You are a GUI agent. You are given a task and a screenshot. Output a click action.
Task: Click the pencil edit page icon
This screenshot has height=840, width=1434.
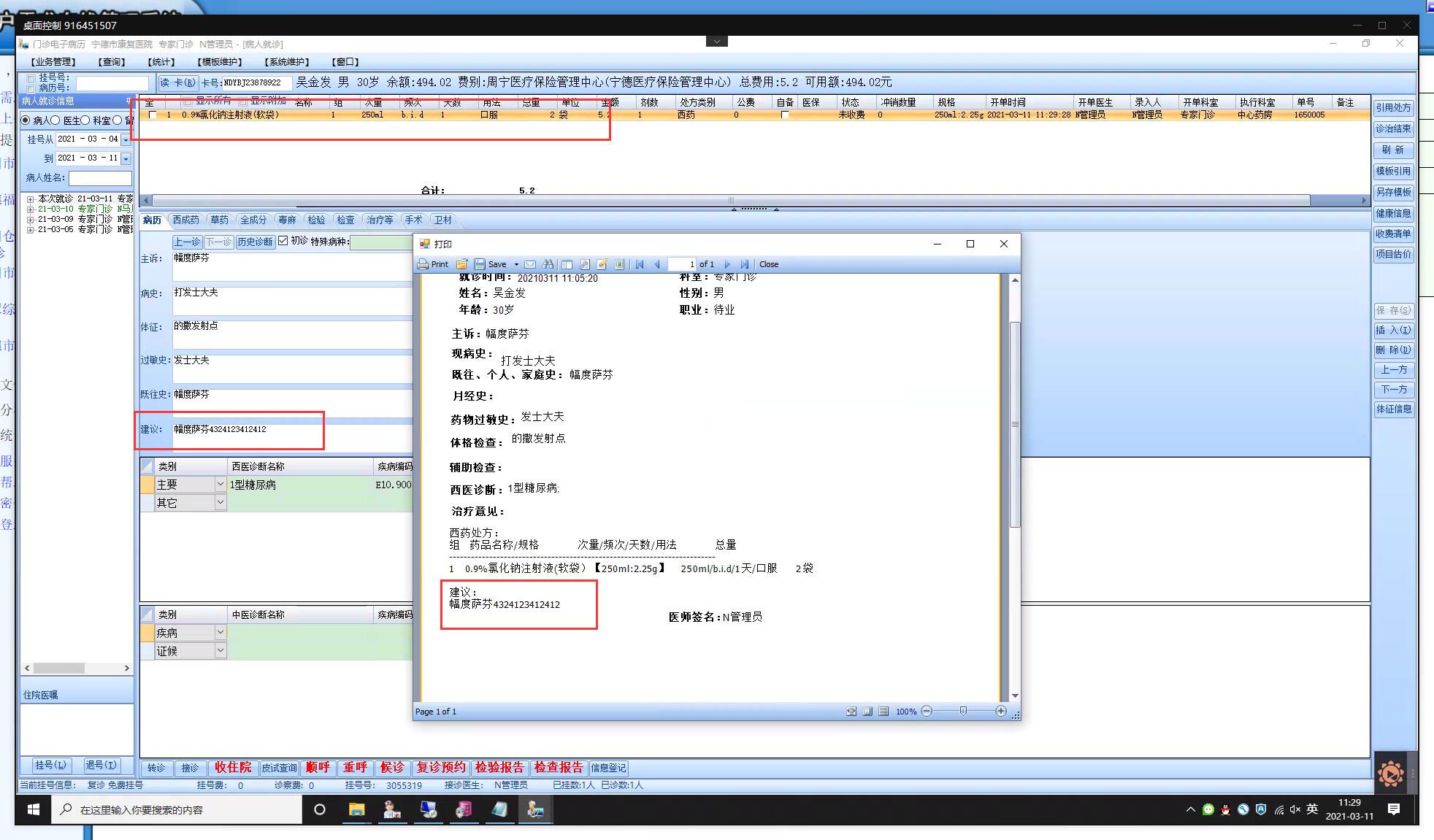tap(602, 264)
